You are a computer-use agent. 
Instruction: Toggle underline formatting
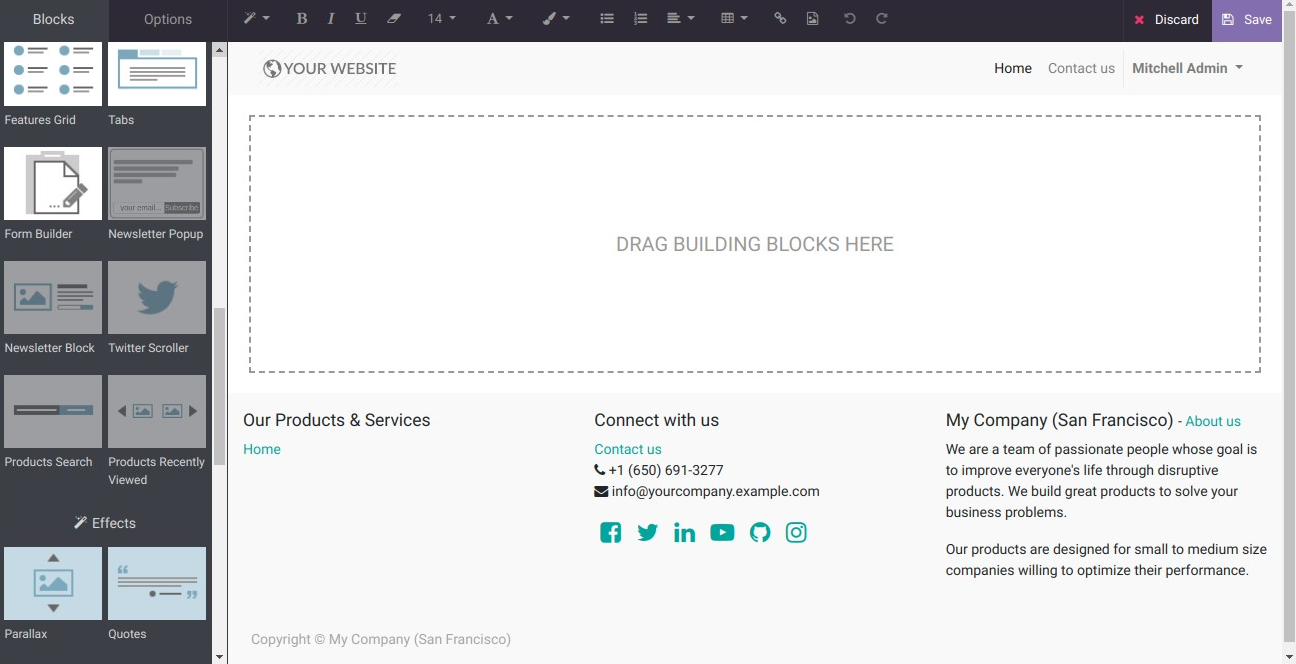click(x=361, y=19)
